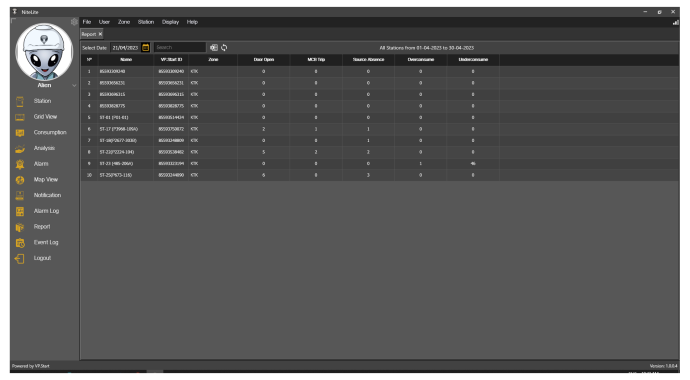The image size is (690, 380).
Task: Open the date picker calendar icon
Action: click(146, 48)
